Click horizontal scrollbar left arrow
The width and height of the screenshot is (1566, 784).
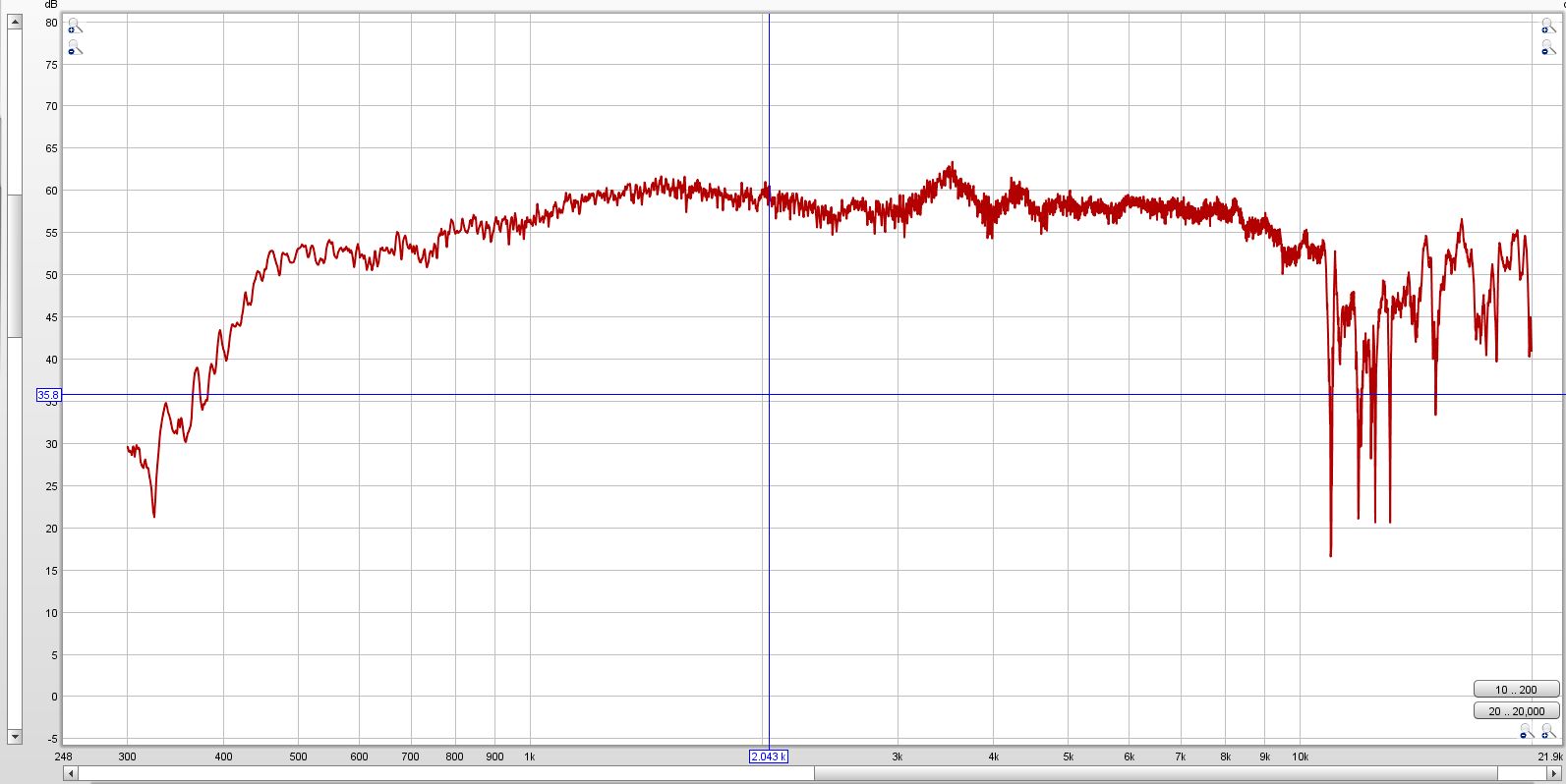click(x=71, y=774)
